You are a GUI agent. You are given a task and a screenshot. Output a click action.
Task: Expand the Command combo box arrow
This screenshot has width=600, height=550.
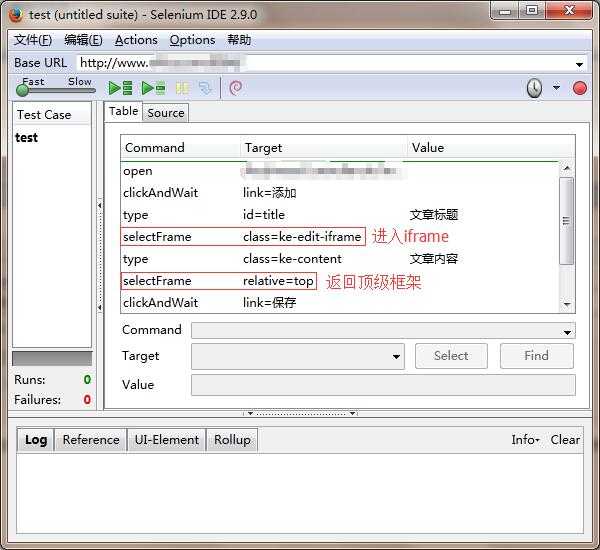click(567, 332)
